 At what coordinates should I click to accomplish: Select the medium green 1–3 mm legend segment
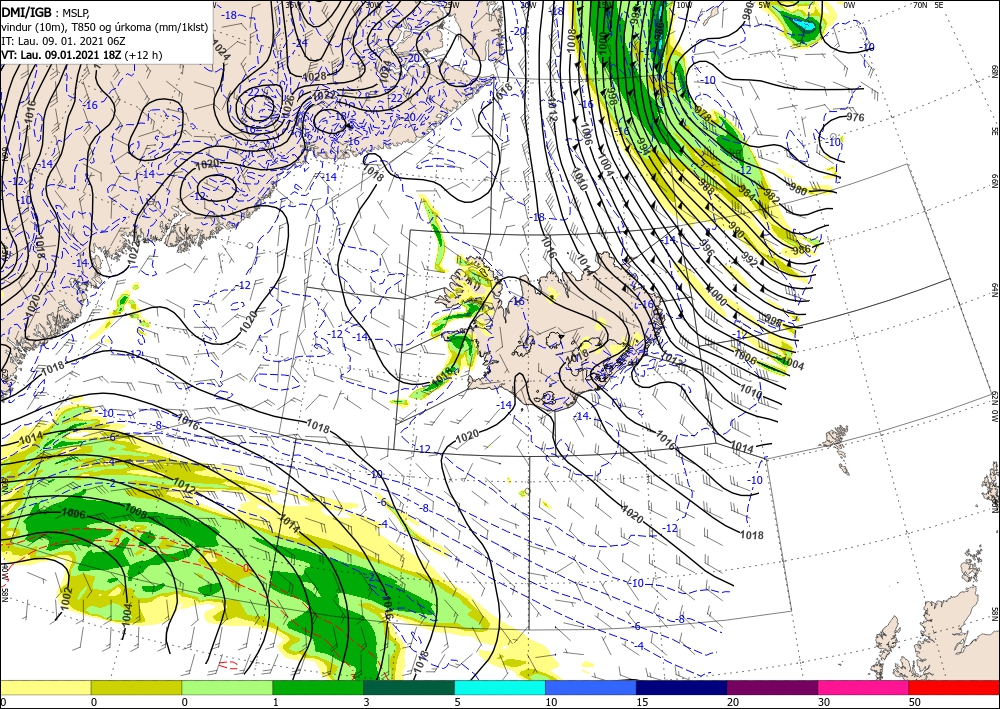[318, 687]
